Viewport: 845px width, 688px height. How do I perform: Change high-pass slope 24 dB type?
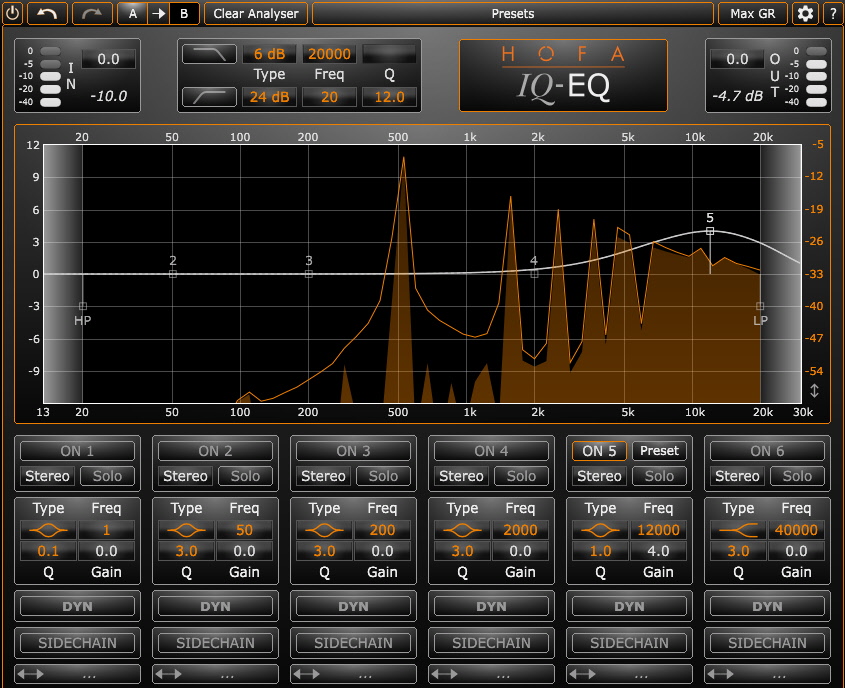click(269, 97)
